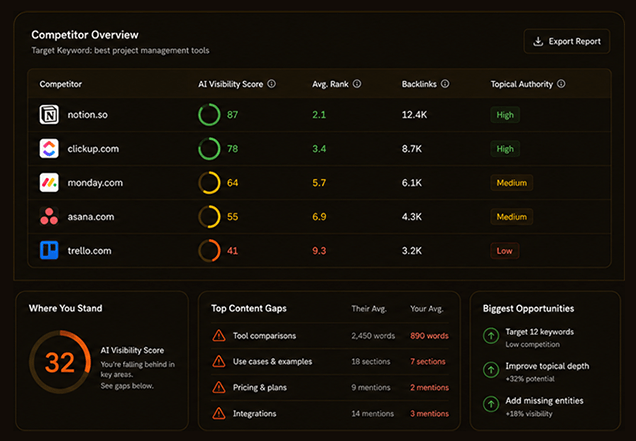Image resolution: width=636 pixels, height=441 pixels.
Task: Click the Use cases & examples row label
Action: pyautogui.click(x=273, y=361)
